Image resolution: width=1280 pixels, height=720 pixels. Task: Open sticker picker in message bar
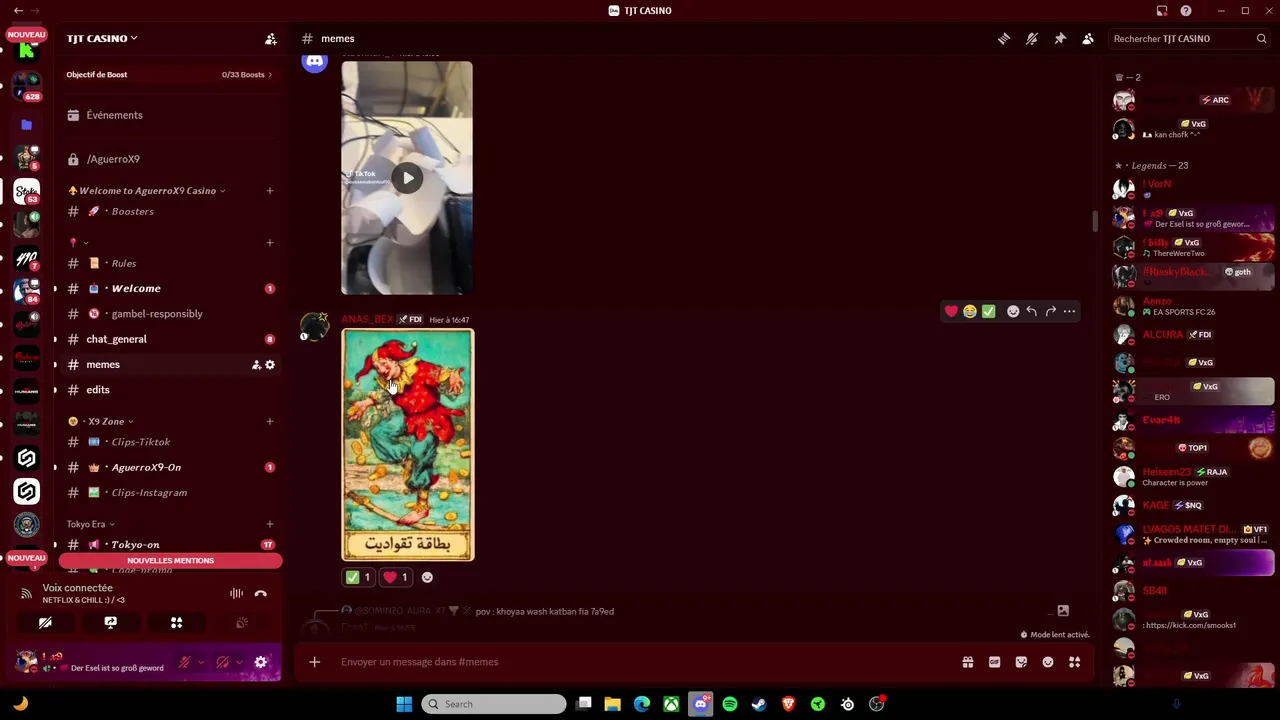click(x=1021, y=662)
